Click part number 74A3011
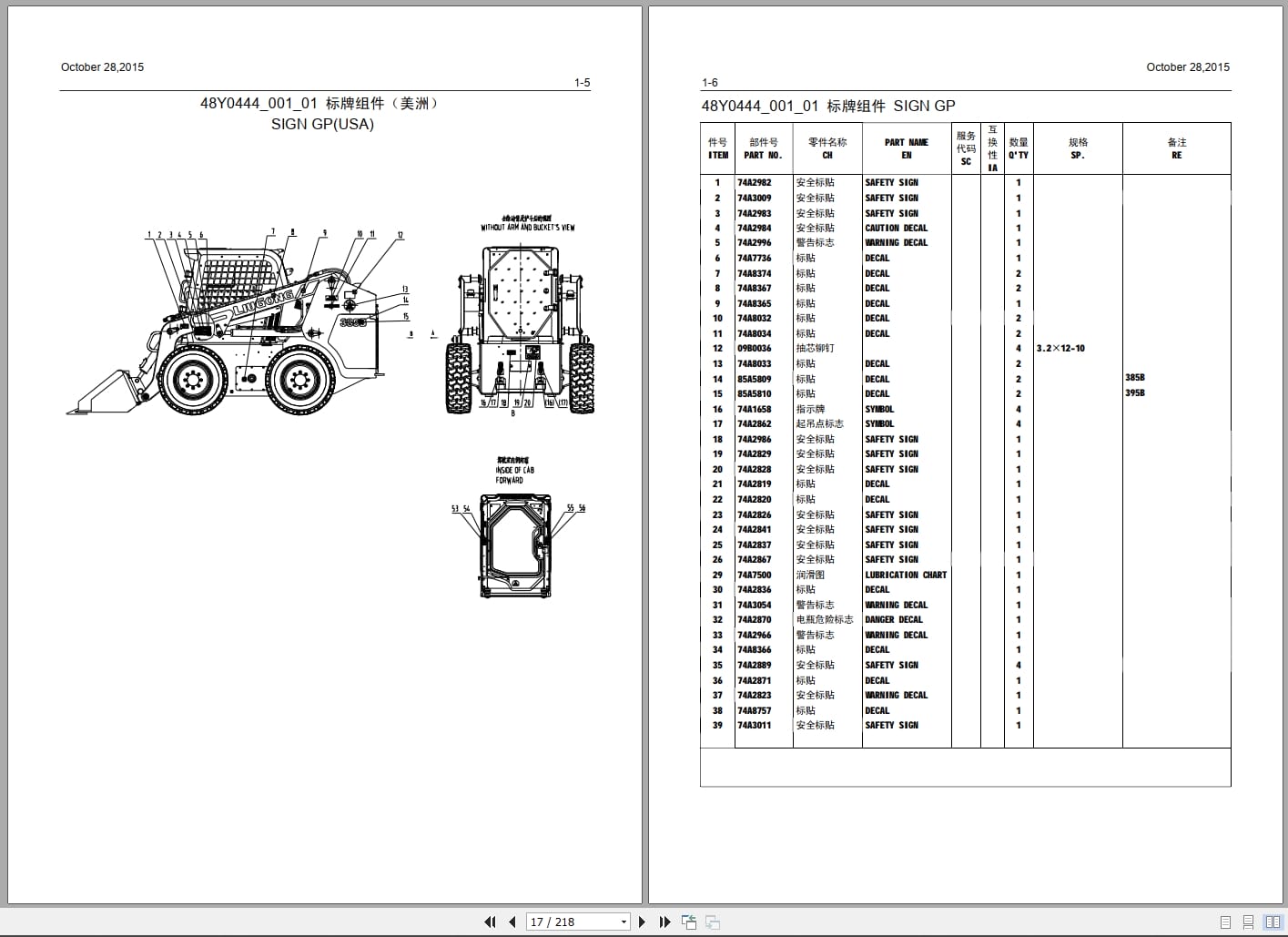The width and height of the screenshot is (1288, 937). [x=754, y=726]
